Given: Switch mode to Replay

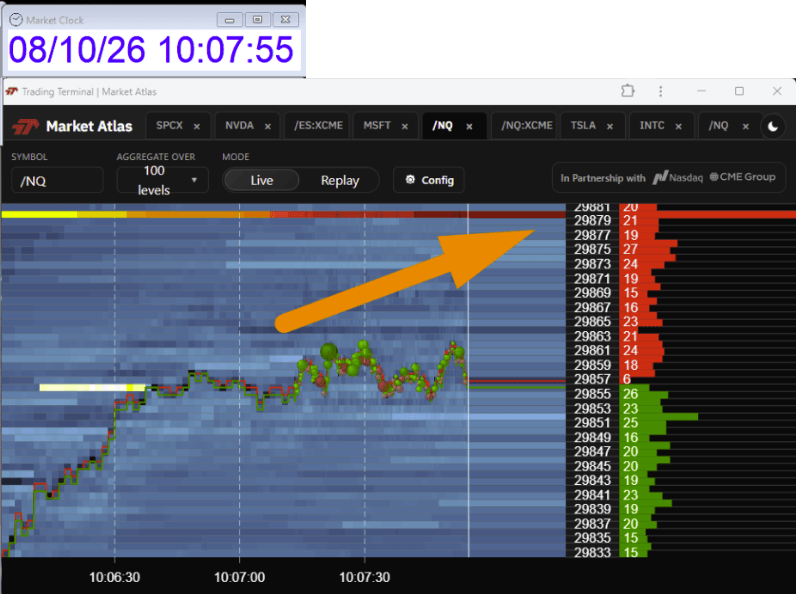Looking at the screenshot, I should coord(340,180).
